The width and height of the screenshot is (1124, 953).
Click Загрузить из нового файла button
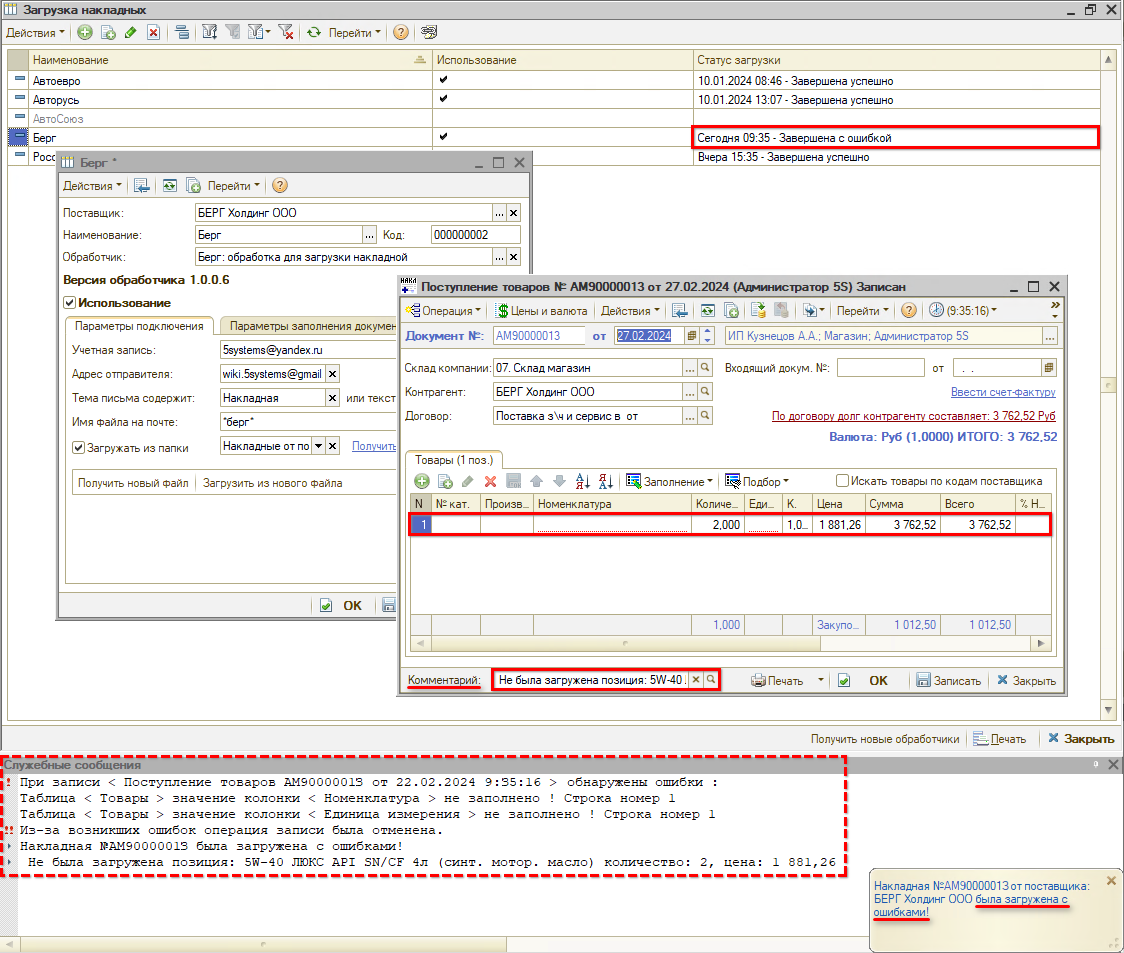pyautogui.click(x=272, y=483)
